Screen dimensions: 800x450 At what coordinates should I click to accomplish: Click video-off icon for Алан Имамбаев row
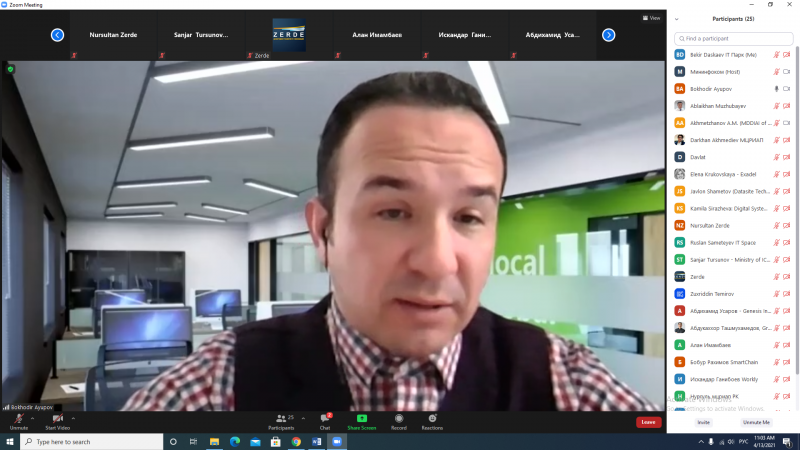(x=787, y=345)
